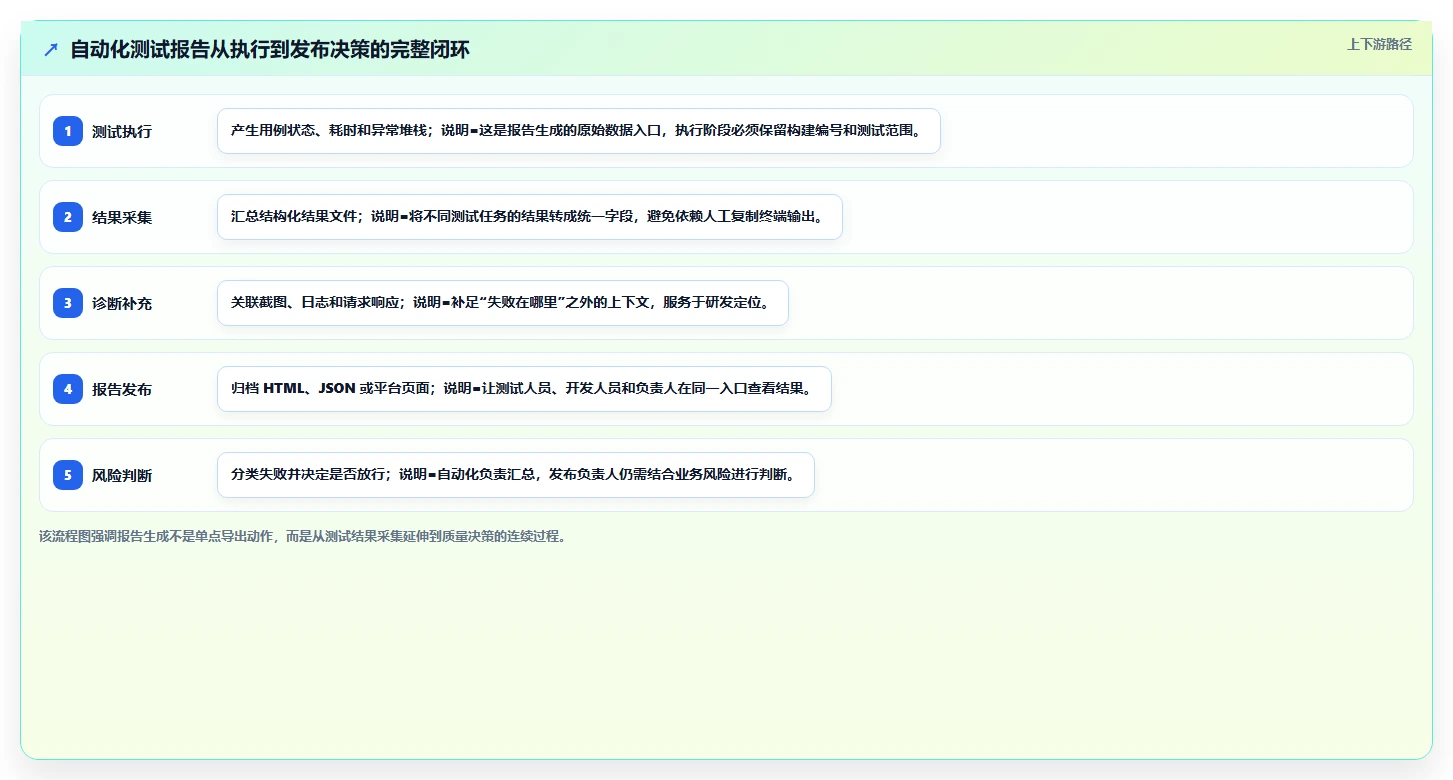Click the 上下游路径 label in header
Screen dimensions: 1453x780
click(x=1379, y=44)
